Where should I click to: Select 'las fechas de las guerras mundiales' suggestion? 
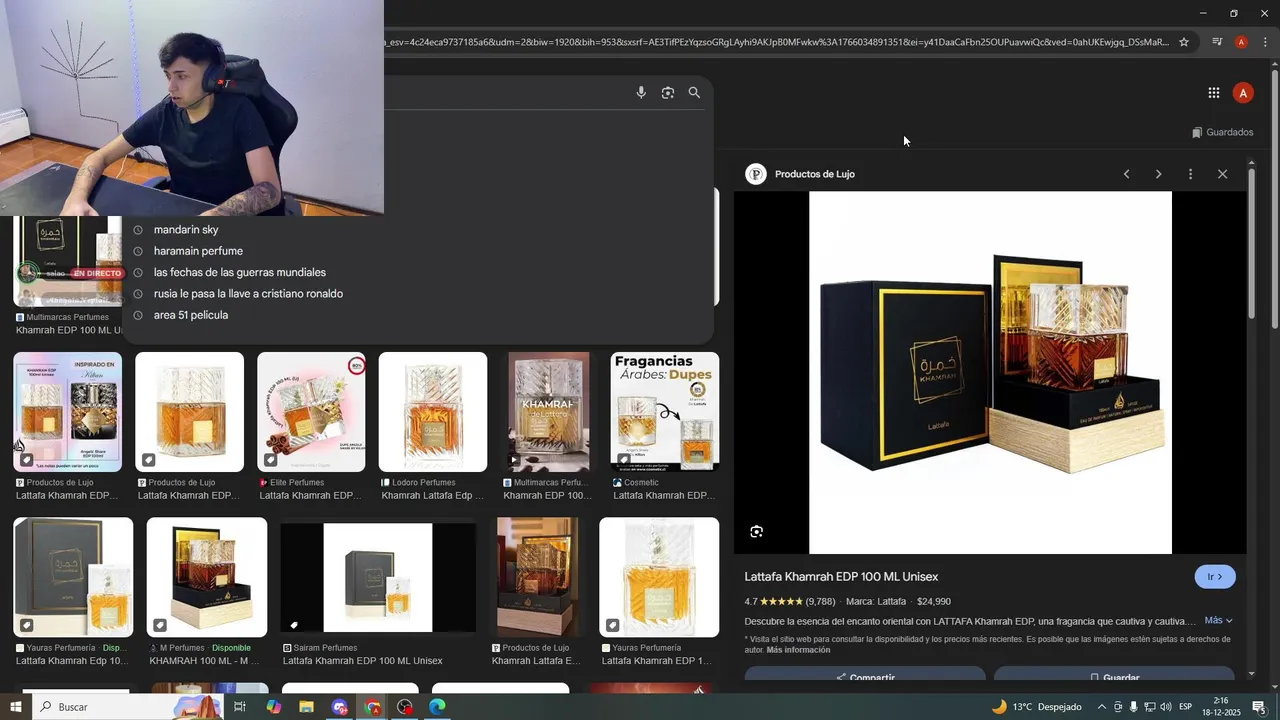(x=240, y=272)
